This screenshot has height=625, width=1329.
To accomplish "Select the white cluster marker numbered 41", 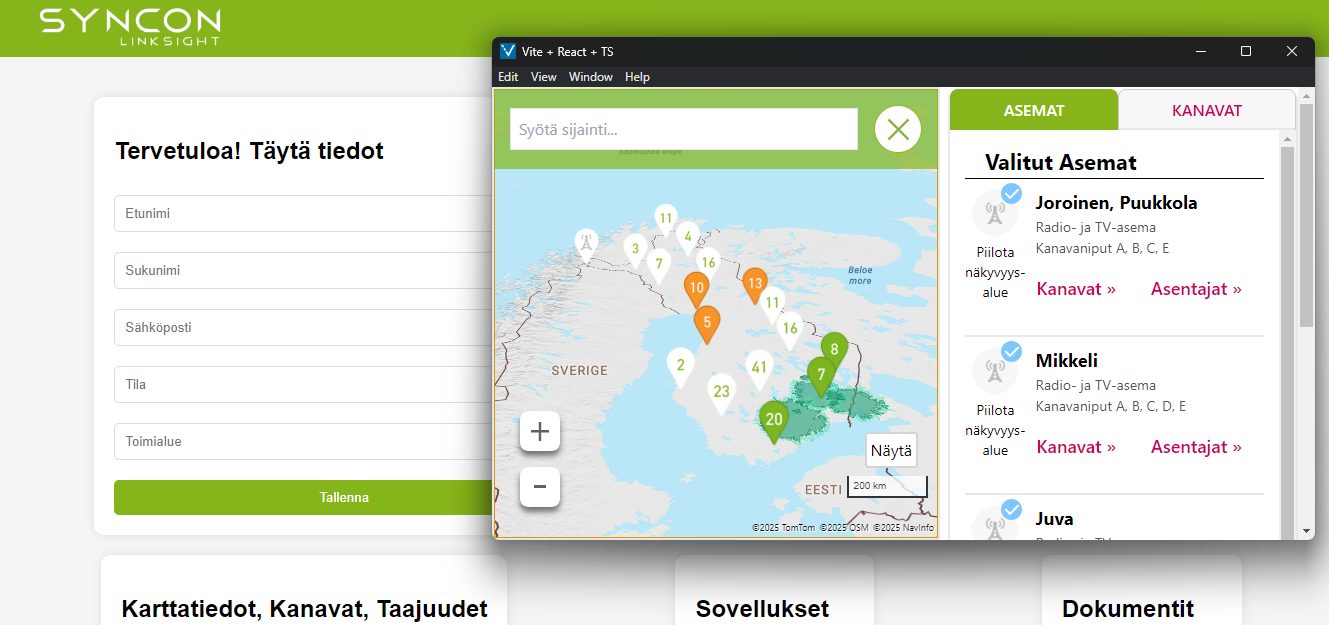I will click(x=759, y=368).
